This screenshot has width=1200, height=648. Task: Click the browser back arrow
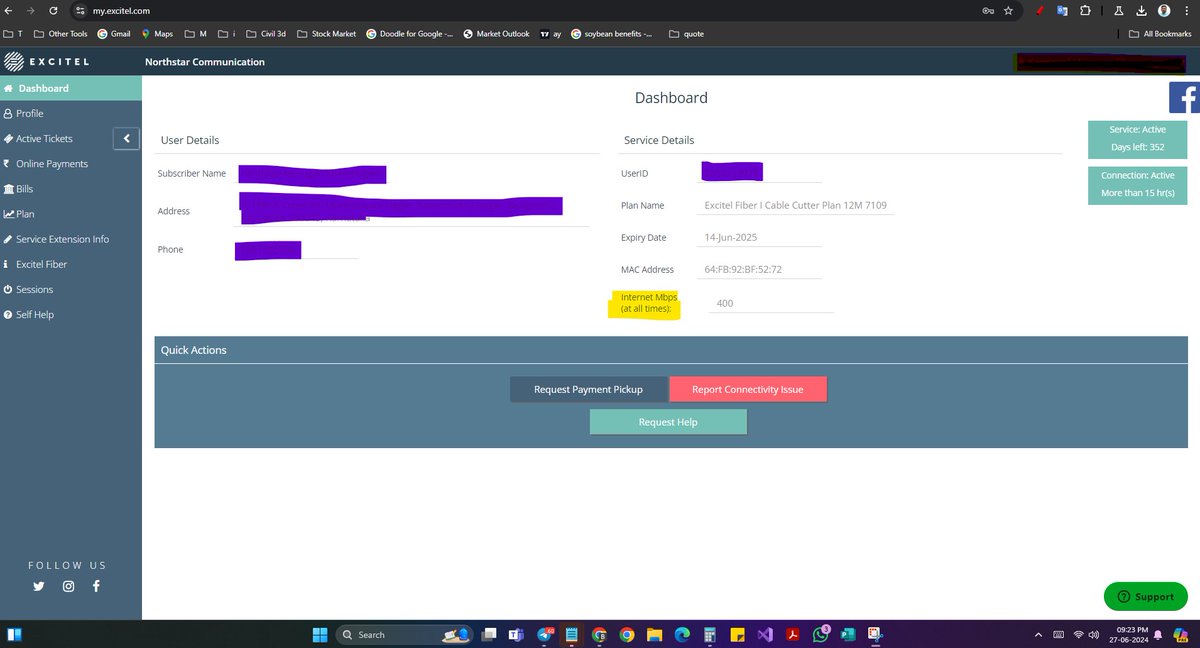click(8, 10)
